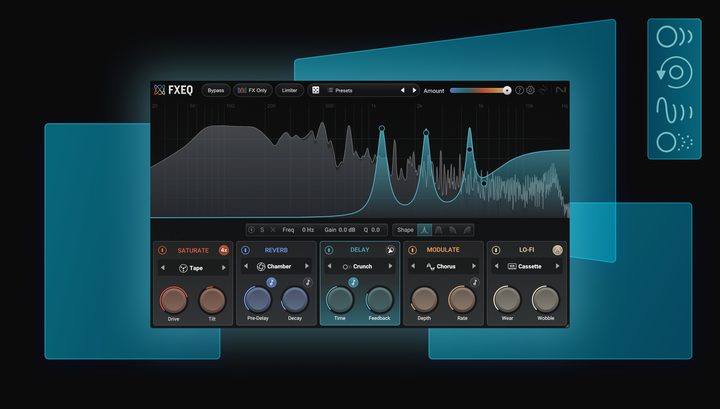Select previous Saturate type left of Tape
The height and width of the screenshot is (409, 720).
(x=163, y=268)
